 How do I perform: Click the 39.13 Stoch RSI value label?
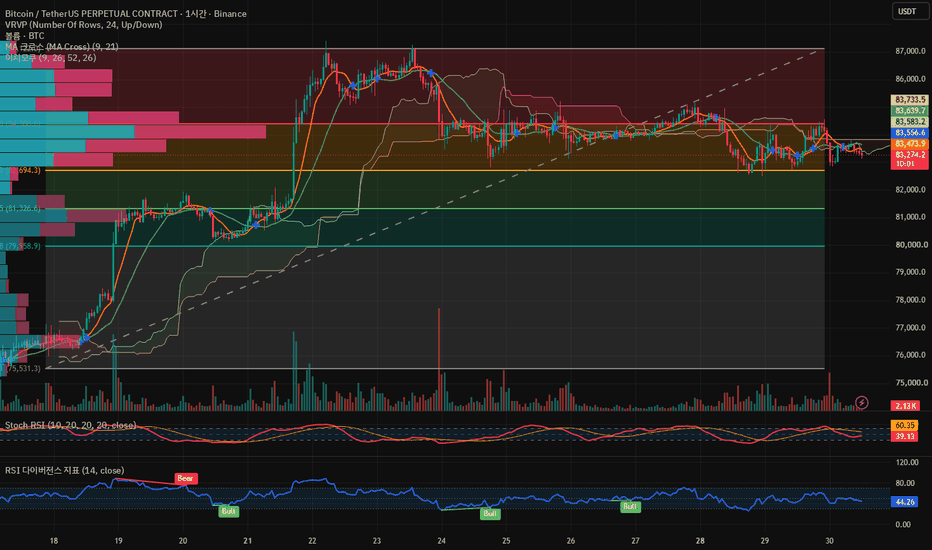[x=905, y=436]
